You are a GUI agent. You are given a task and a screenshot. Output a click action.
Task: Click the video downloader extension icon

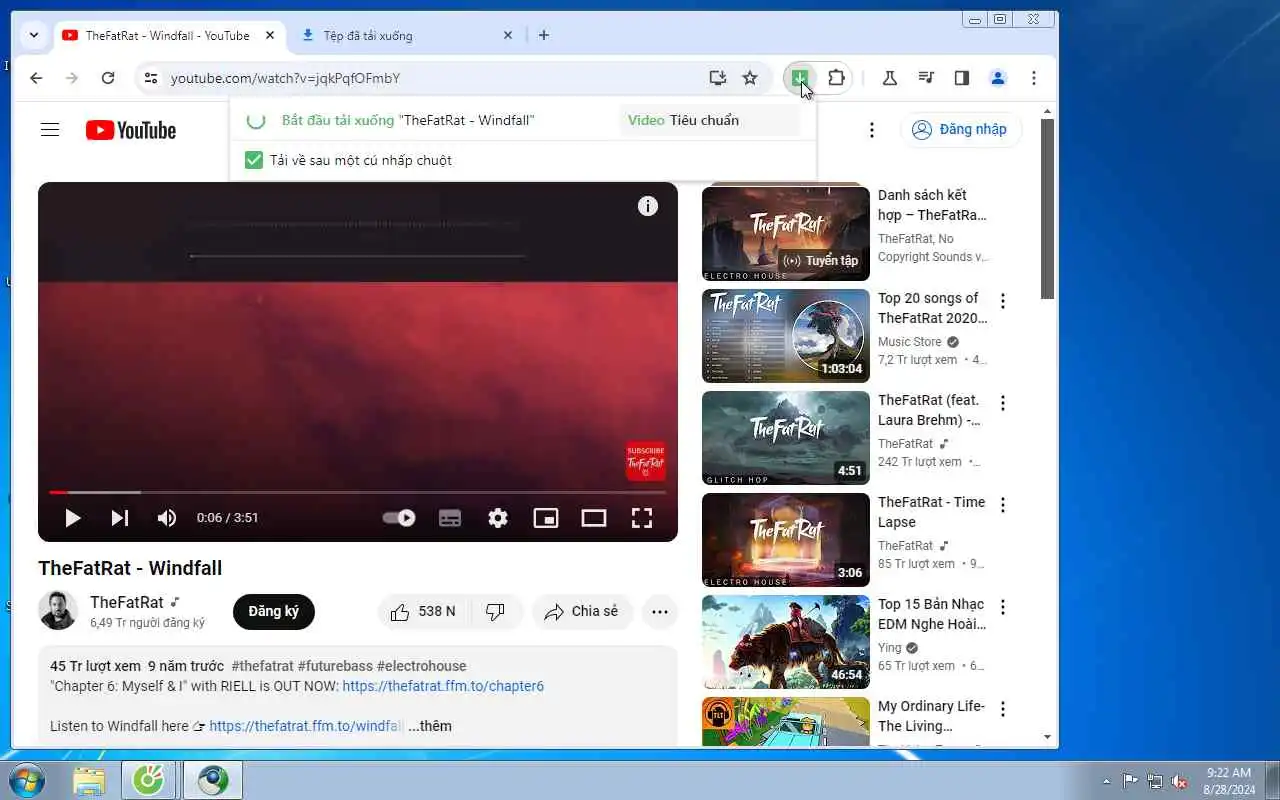coord(799,78)
